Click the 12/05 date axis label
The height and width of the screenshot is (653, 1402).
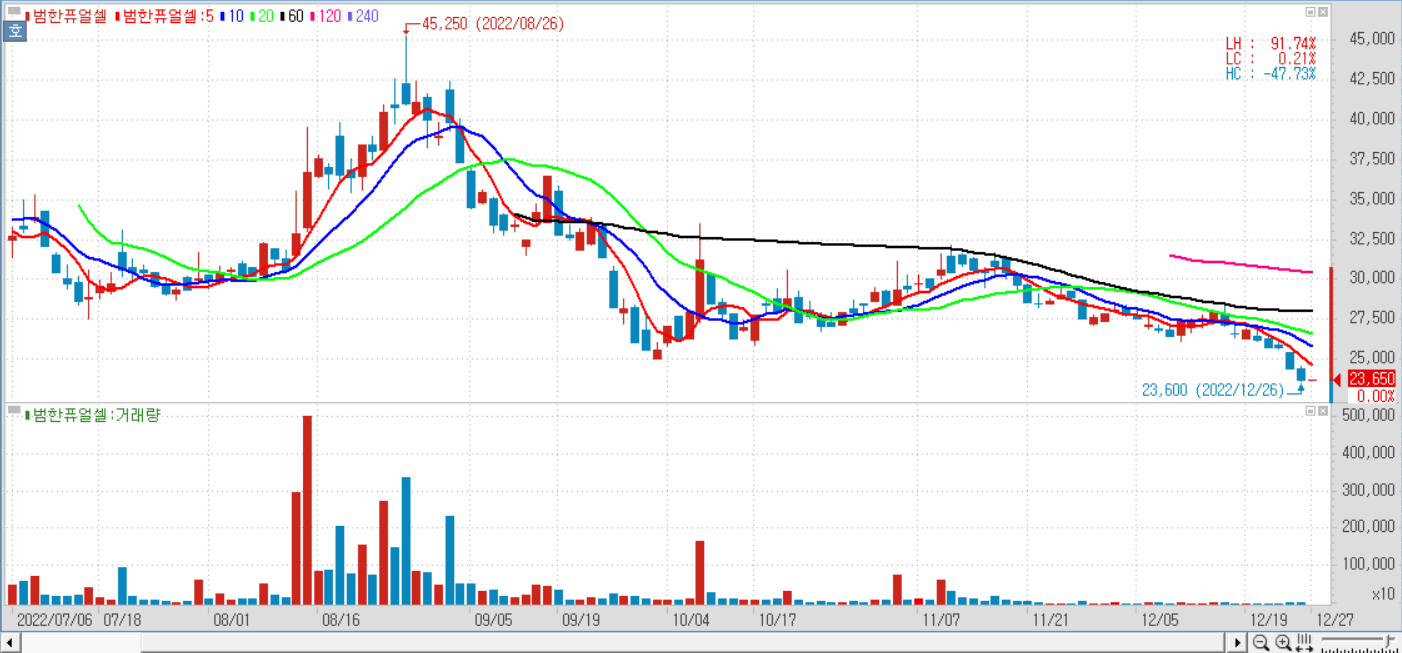coord(1160,620)
